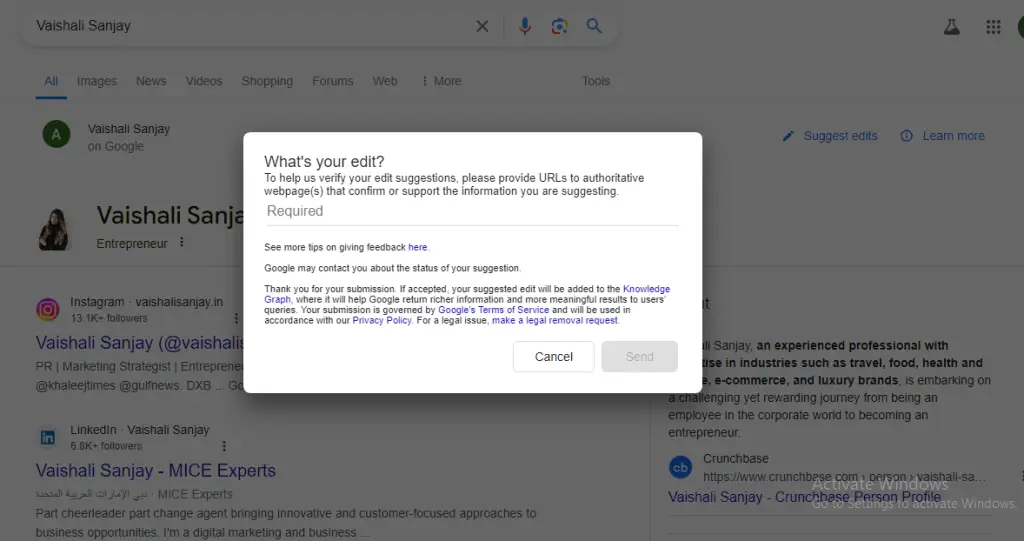Click 'LinkedIn · Vaishali Sanjay' source text
The image size is (1024, 541).
pos(140,430)
